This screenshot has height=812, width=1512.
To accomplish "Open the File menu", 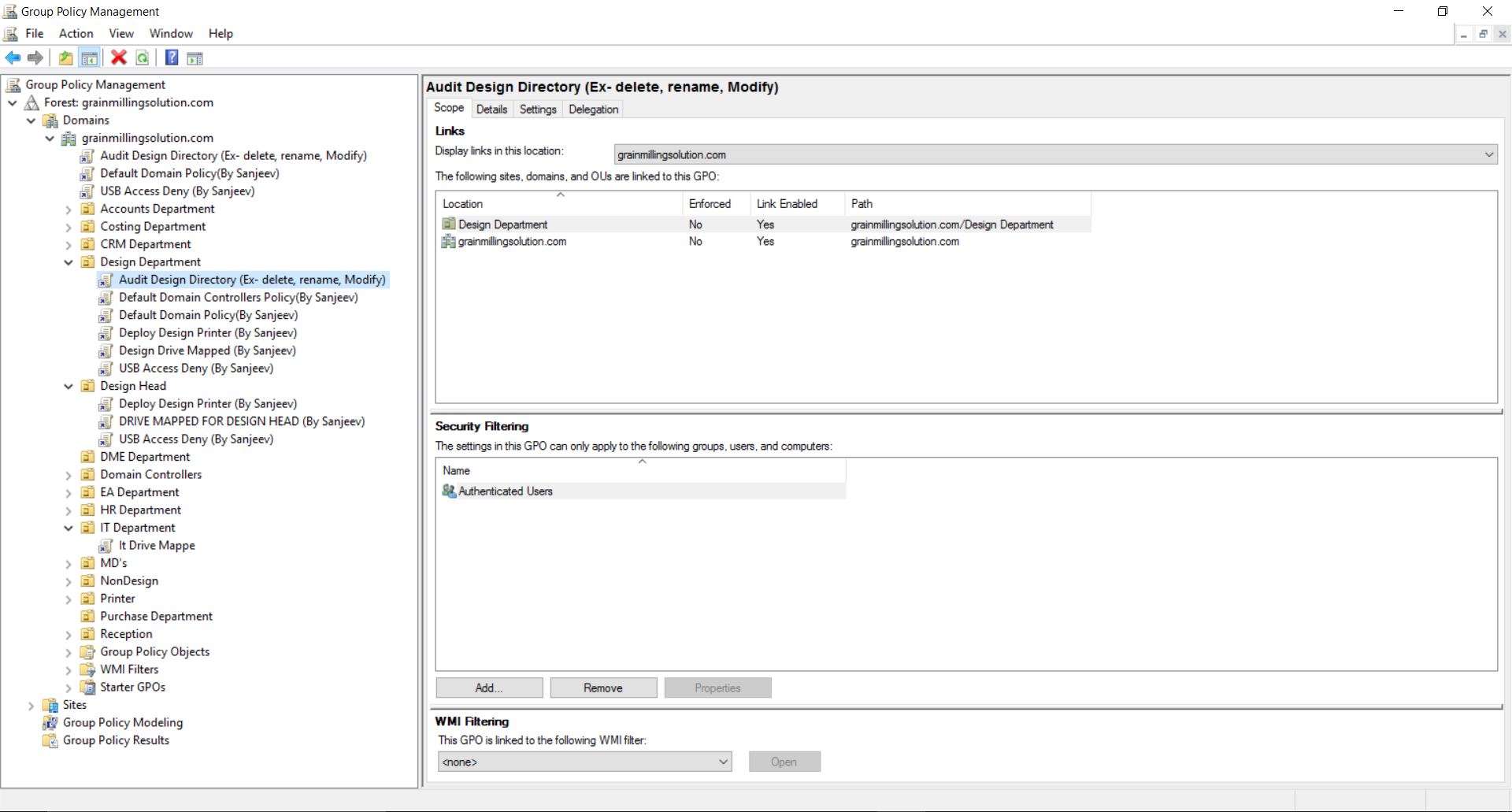I will pos(35,33).
